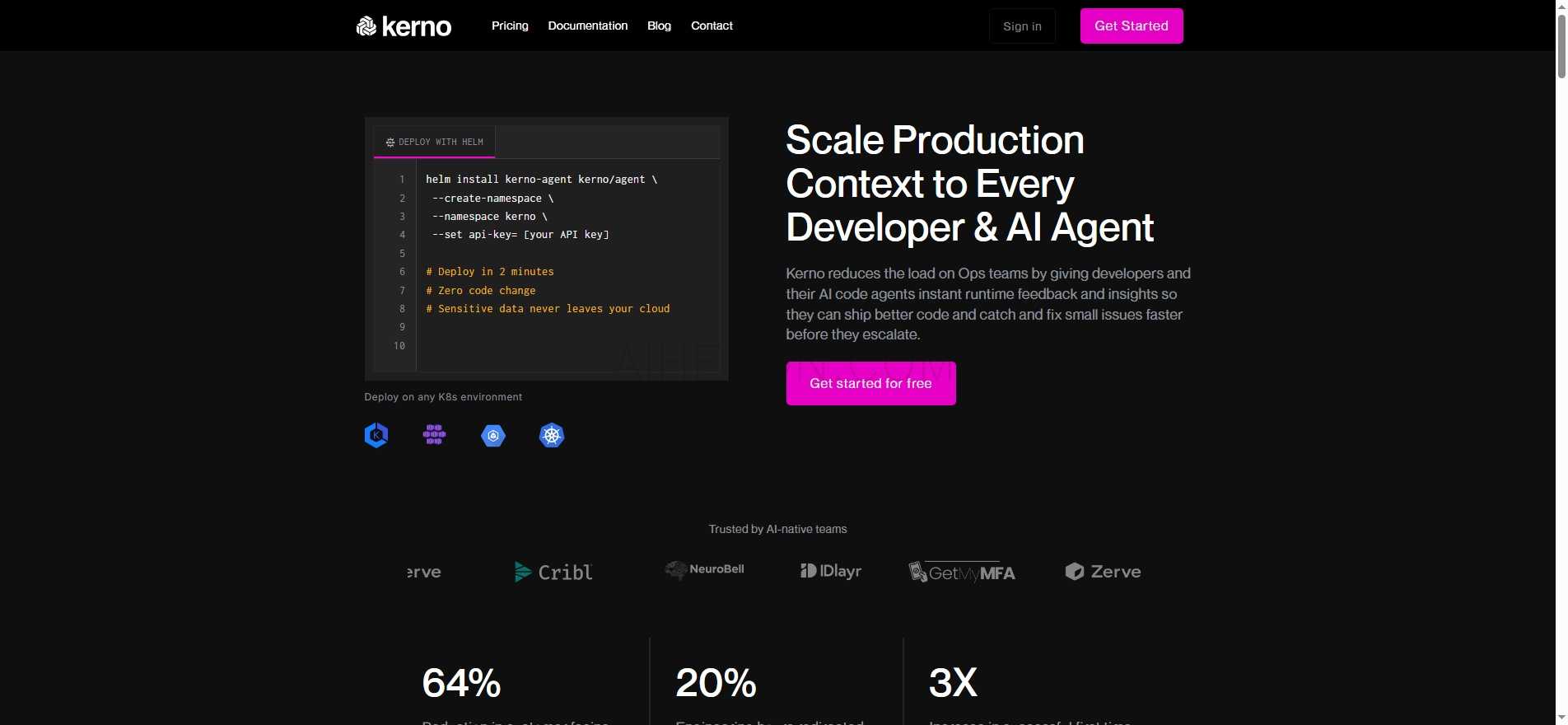
Task: Click the Kubernetes helm wheel icon
Action: pyautogui.click(x=552, y=435)
